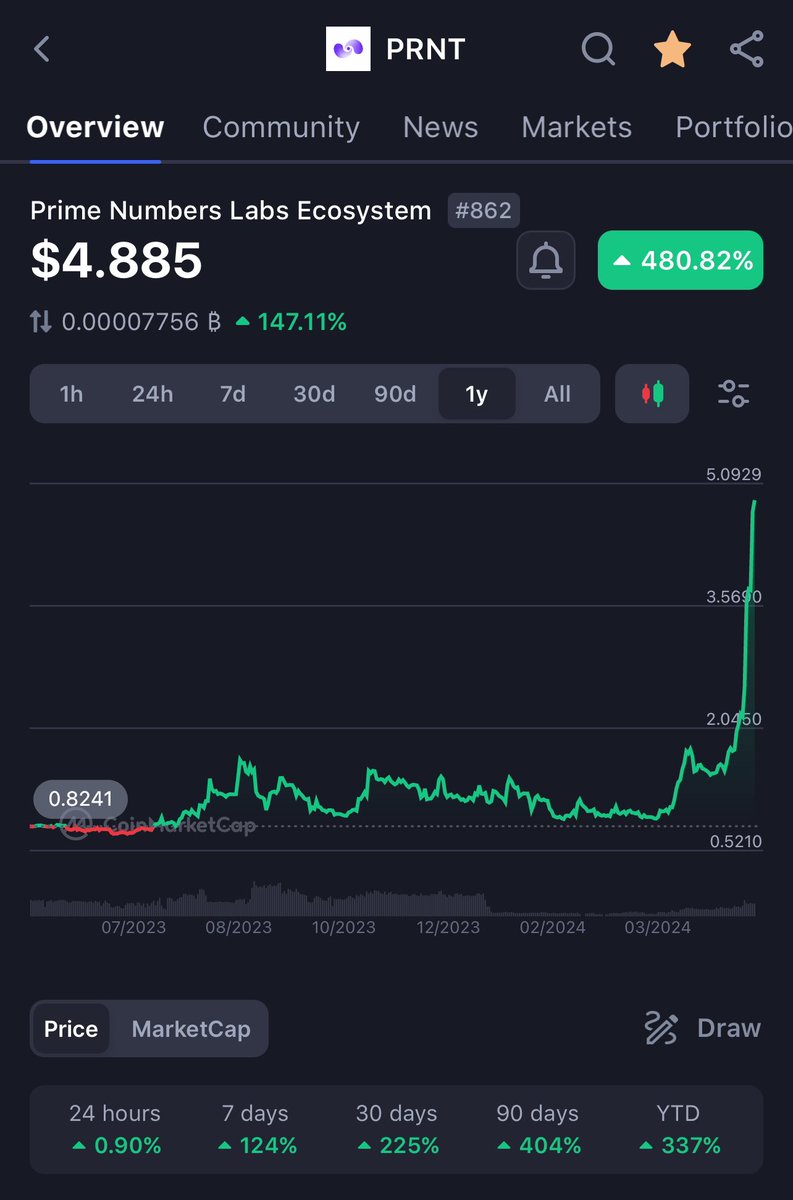Open the News tab

(440, 128)
